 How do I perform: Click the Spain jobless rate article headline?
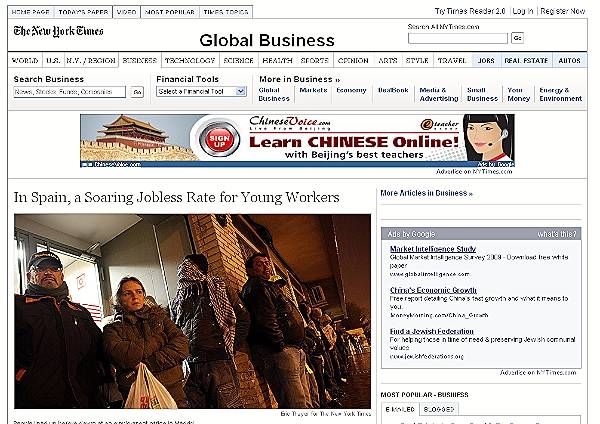pyautogui.click(x=176, y=197)
